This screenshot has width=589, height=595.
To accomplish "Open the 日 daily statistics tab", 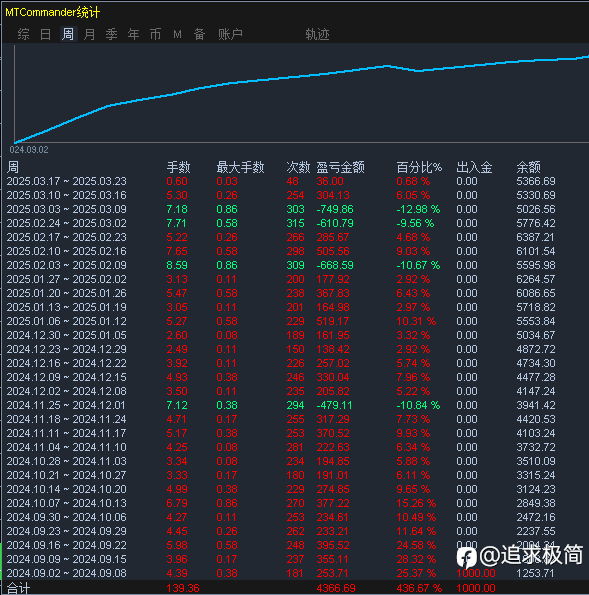I will (x=46, y=35).
